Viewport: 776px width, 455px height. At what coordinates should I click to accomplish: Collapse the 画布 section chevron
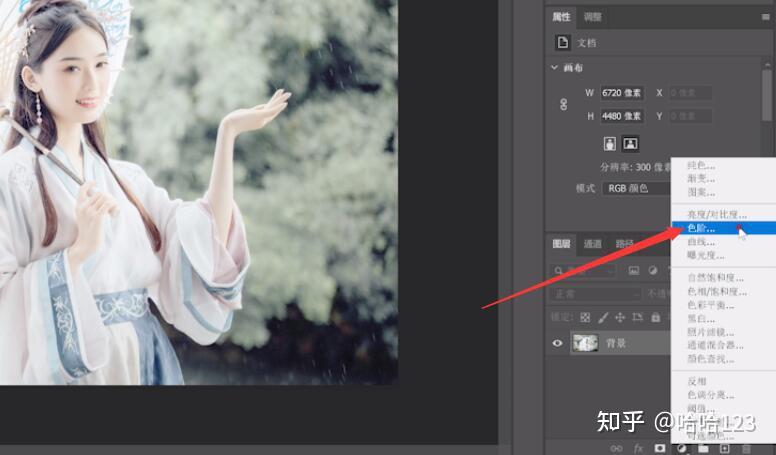[x=554, y=67]
